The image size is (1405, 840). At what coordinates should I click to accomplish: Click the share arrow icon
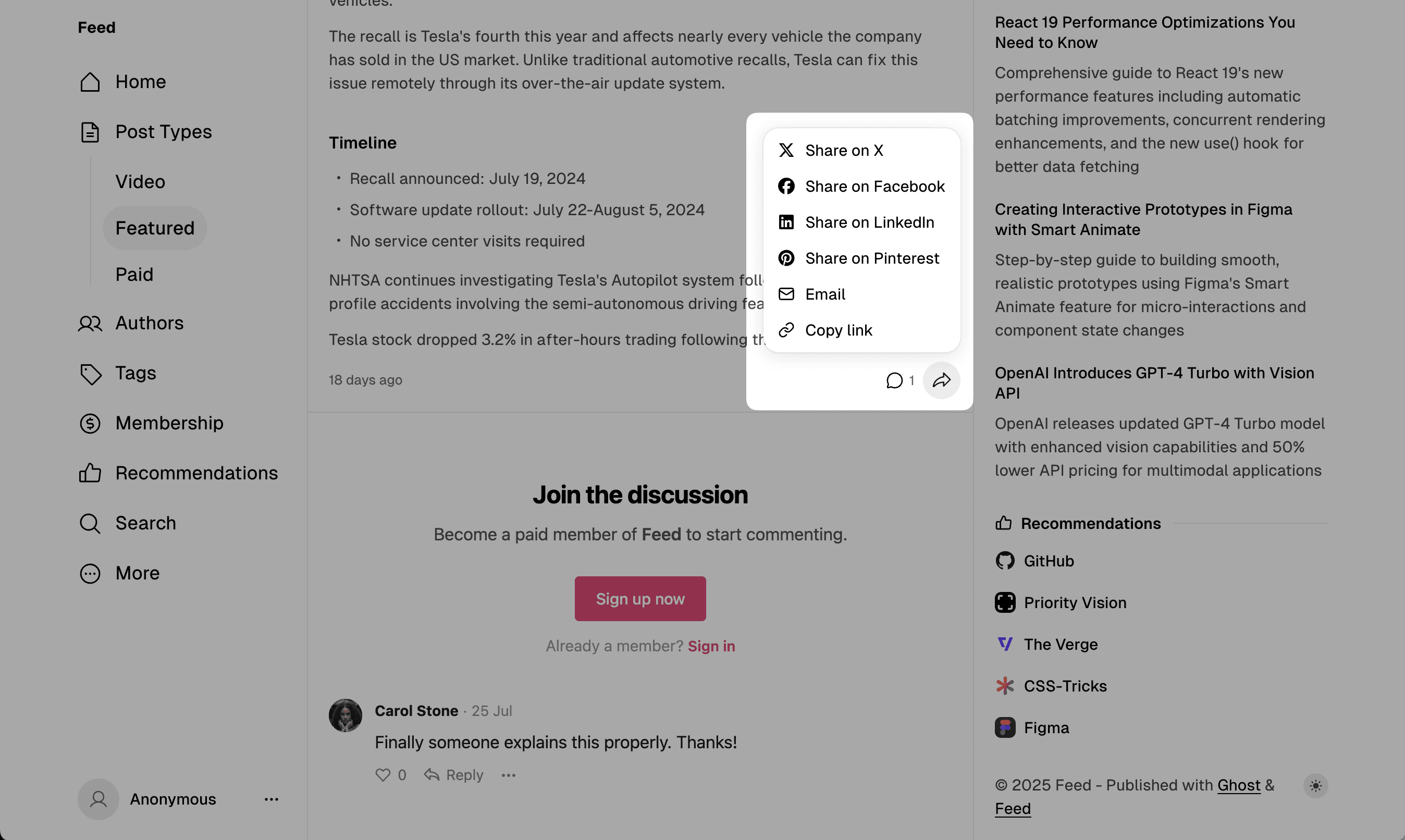(941, 380)
